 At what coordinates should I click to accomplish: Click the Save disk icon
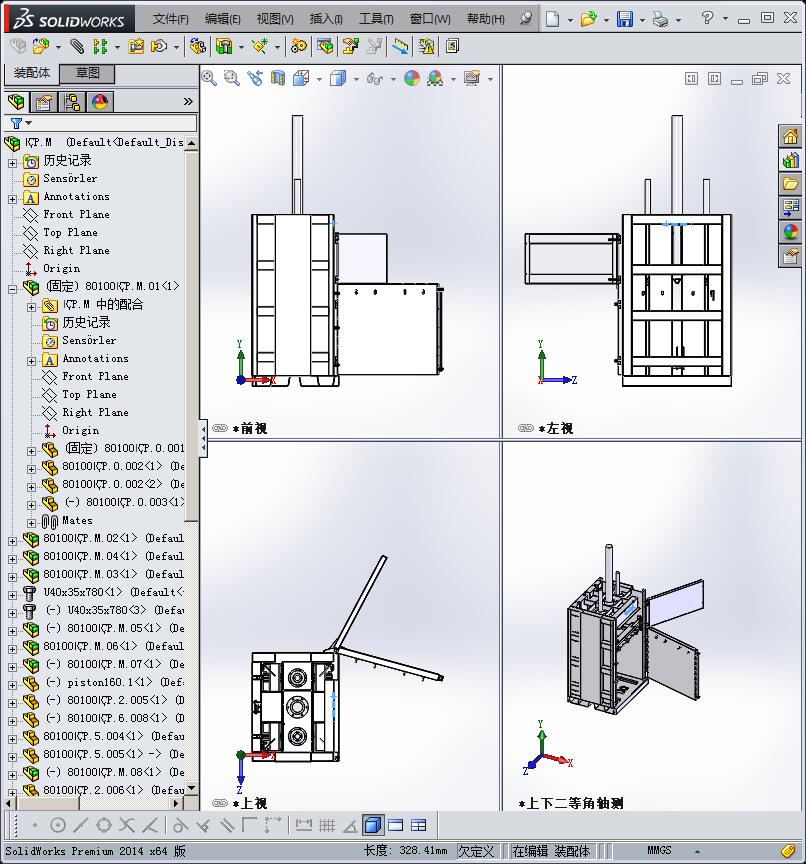tap(625, 19)
